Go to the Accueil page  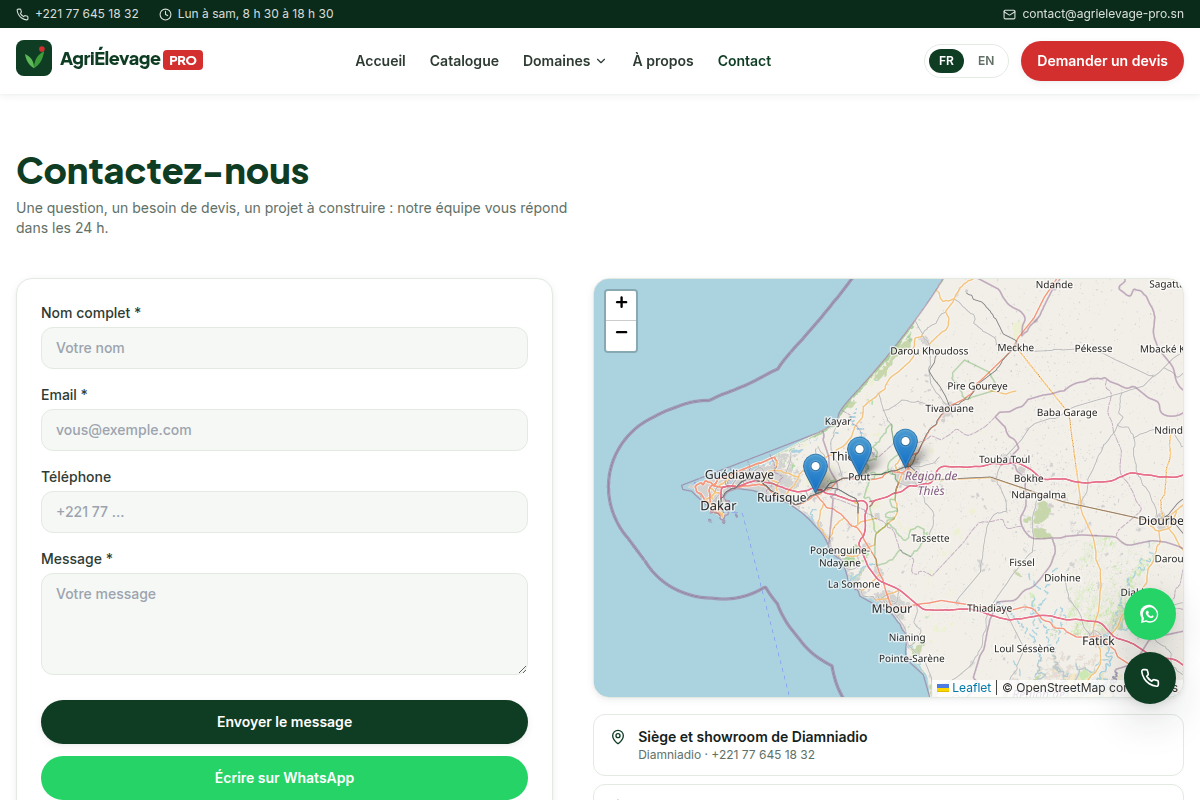381,61
